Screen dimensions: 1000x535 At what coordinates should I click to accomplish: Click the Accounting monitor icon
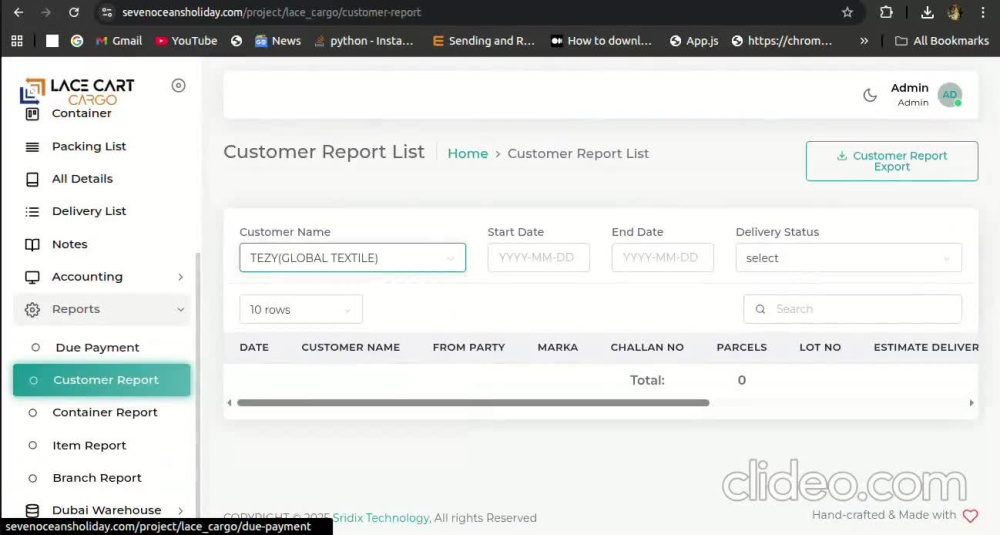(32, 277)
